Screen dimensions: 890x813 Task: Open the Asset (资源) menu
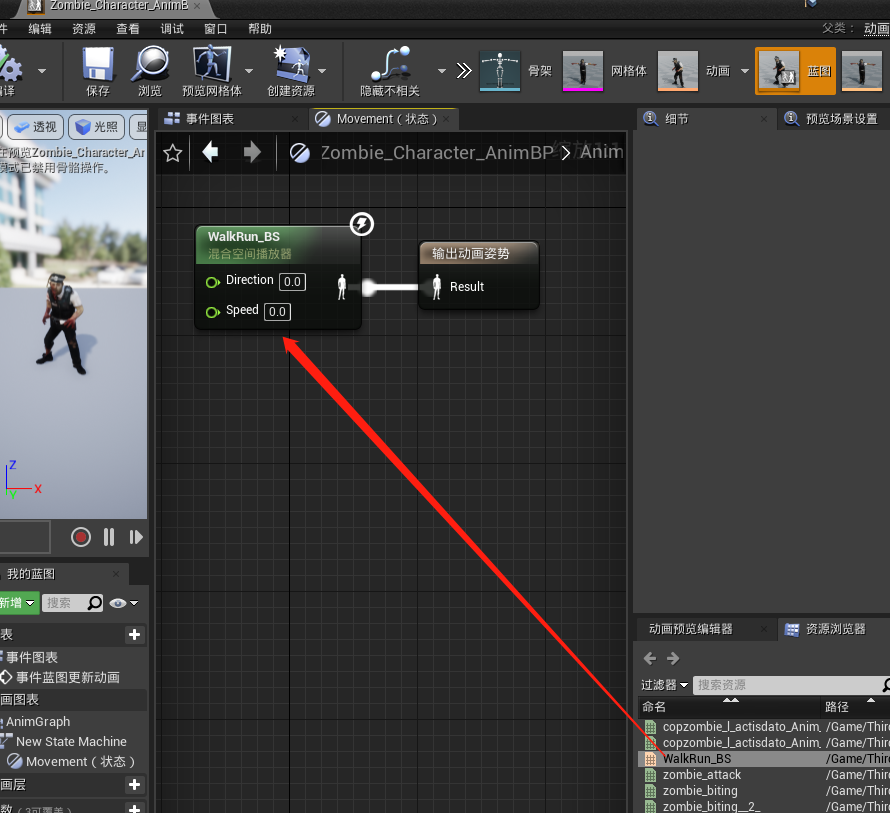84,29
